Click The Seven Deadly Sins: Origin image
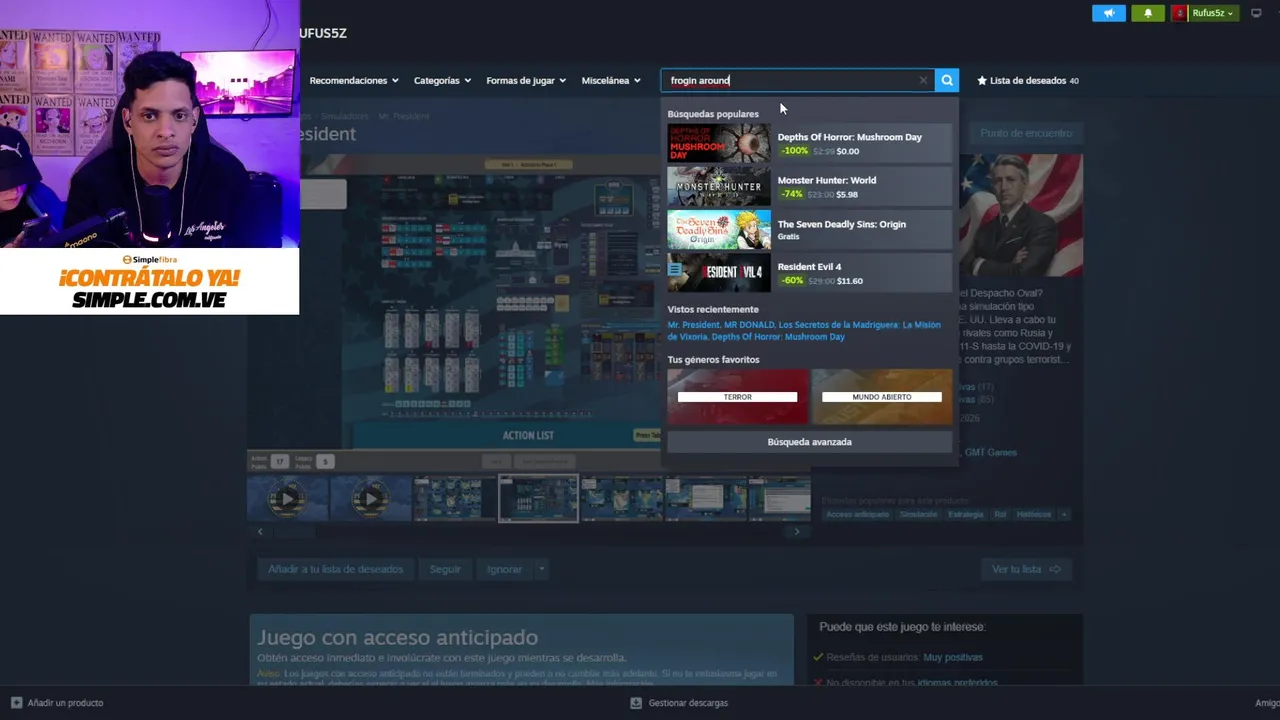Screen dimensions: 1280x720 (719, 229)
